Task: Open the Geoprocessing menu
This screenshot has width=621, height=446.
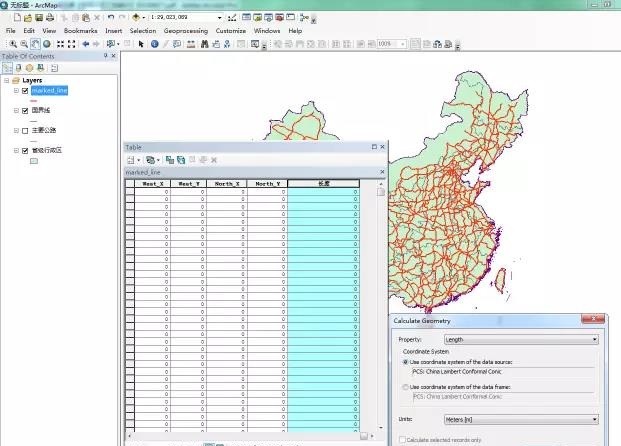Action: coord(186,30)
